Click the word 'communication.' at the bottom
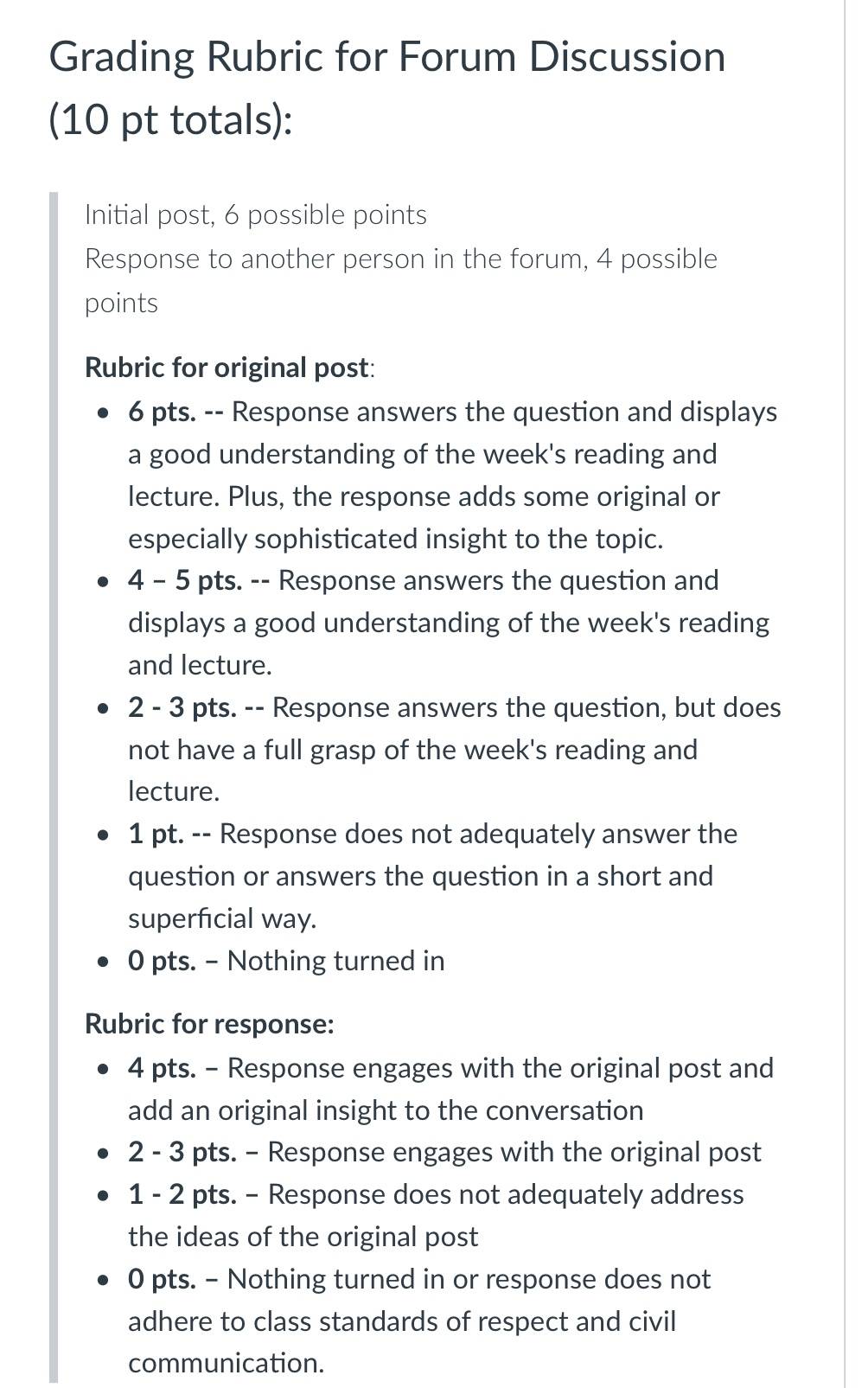The image size is (868, 1388). 227,1363
